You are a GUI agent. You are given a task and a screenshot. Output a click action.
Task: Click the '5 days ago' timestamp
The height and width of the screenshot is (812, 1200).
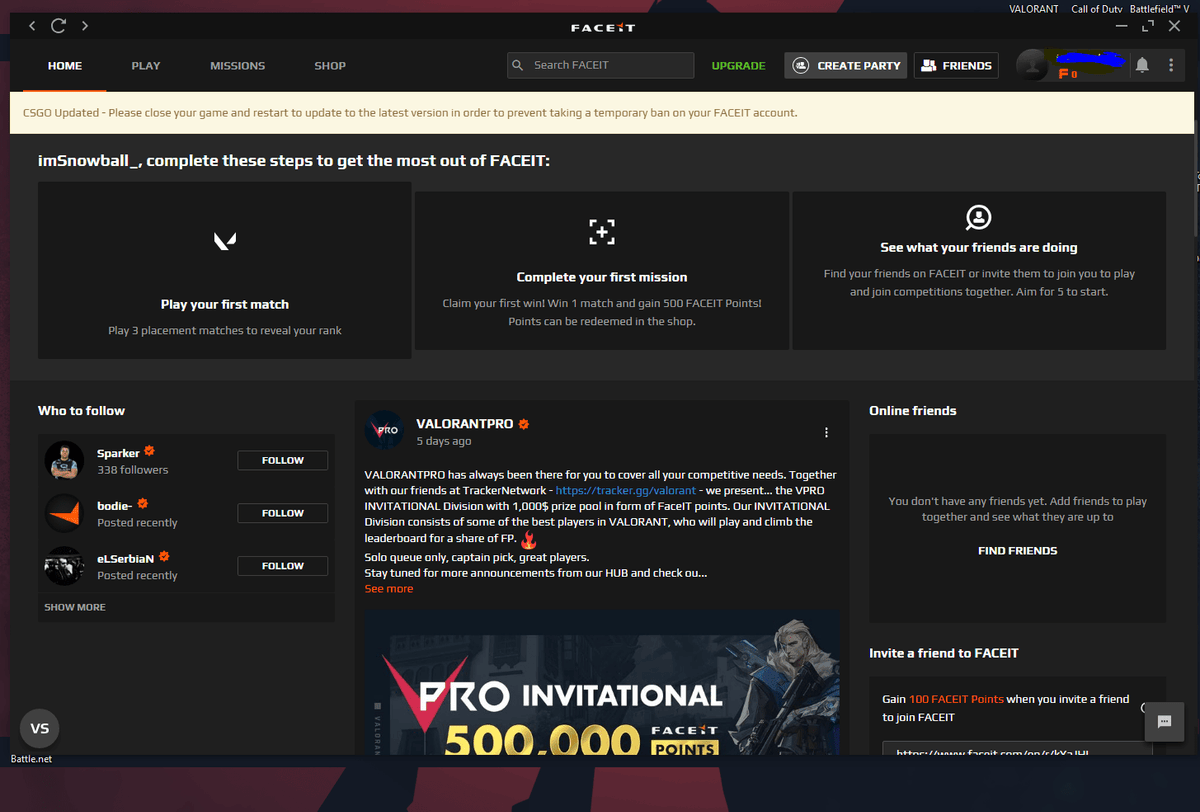point(444,441)
